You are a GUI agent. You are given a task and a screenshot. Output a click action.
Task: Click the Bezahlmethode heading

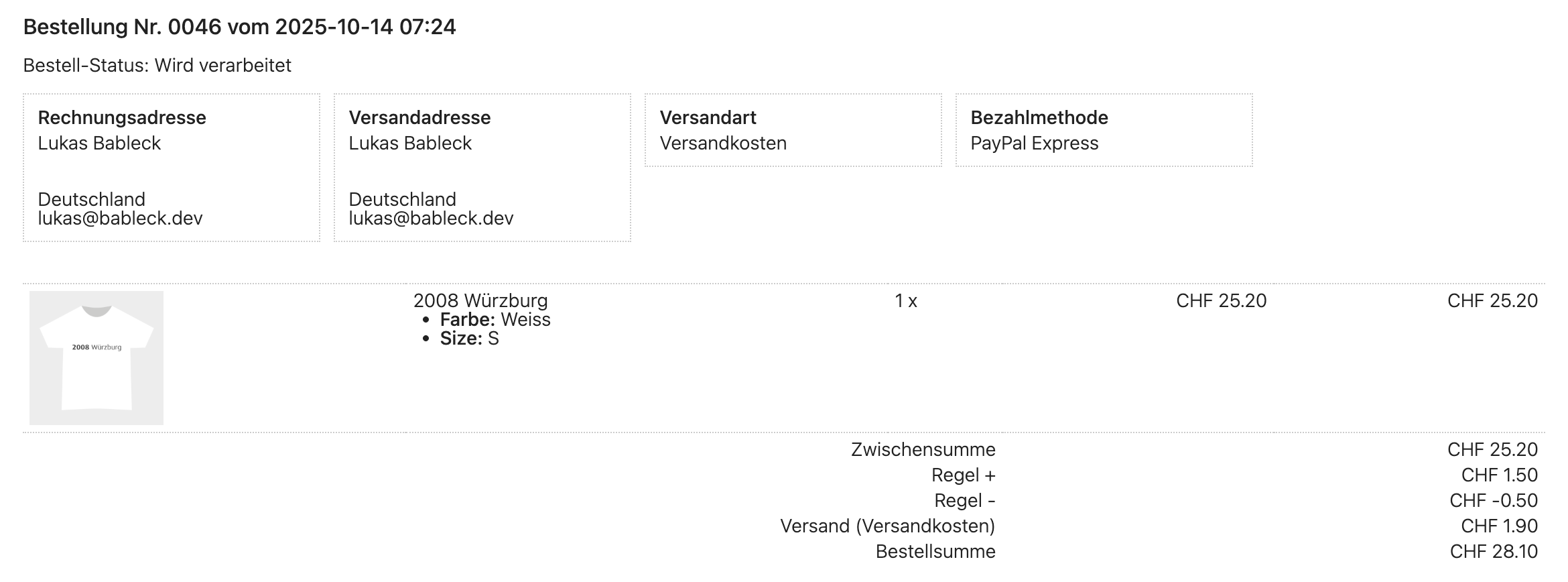click(x=1039, y=118)
